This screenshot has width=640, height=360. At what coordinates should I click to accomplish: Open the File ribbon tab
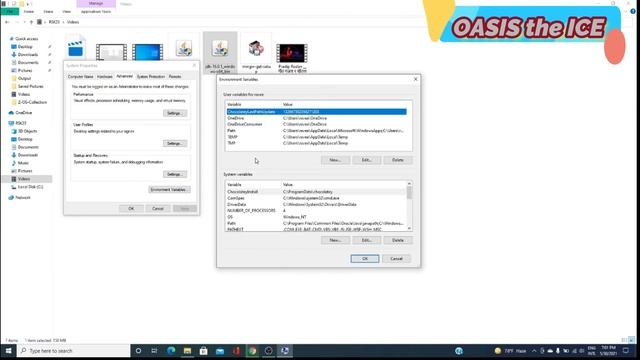[x=9, y=11]
